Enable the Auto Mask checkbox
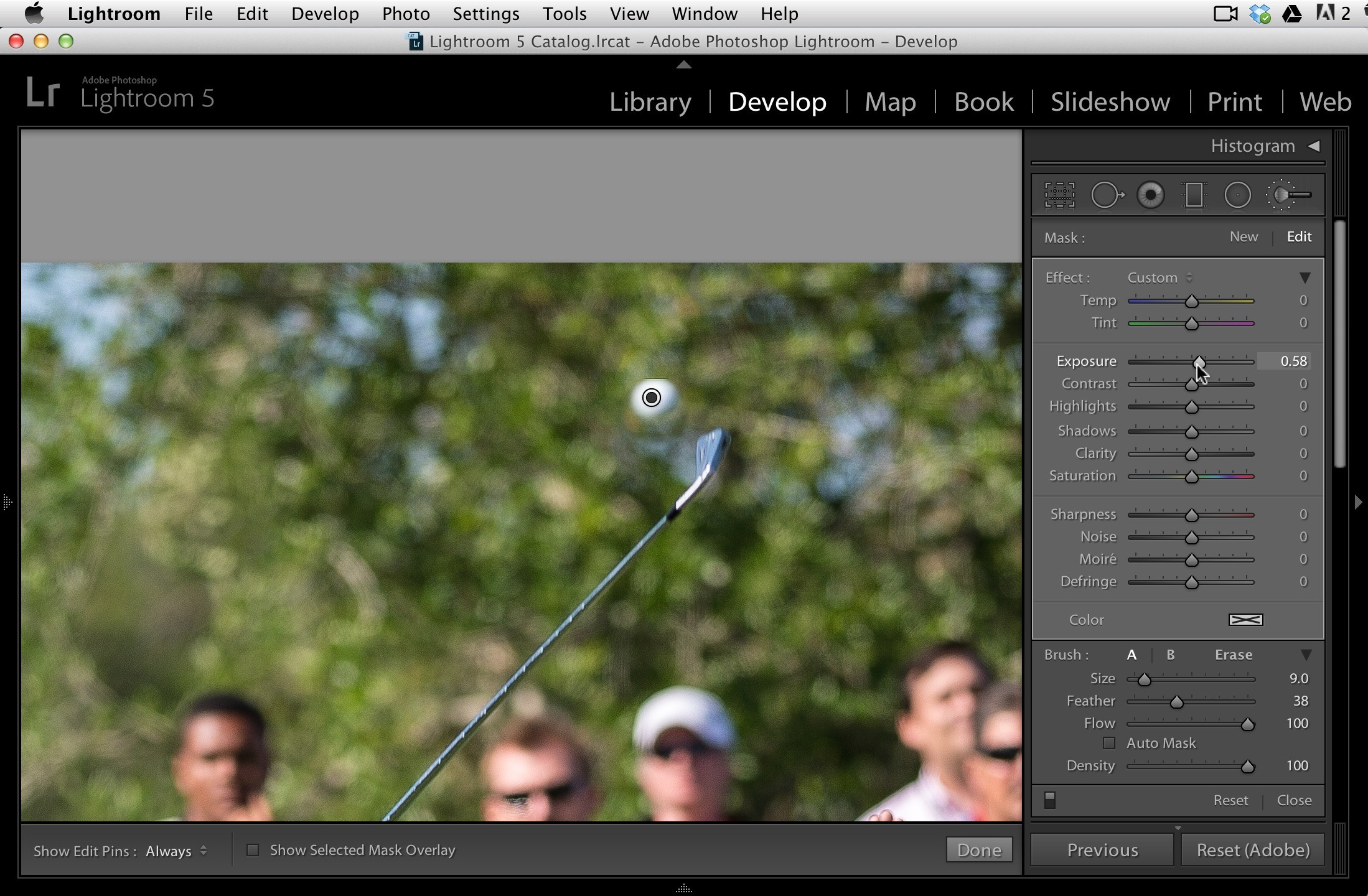Image resolution: width=1368 pixels, height=896 pixels. click(x=1108, y=743)
